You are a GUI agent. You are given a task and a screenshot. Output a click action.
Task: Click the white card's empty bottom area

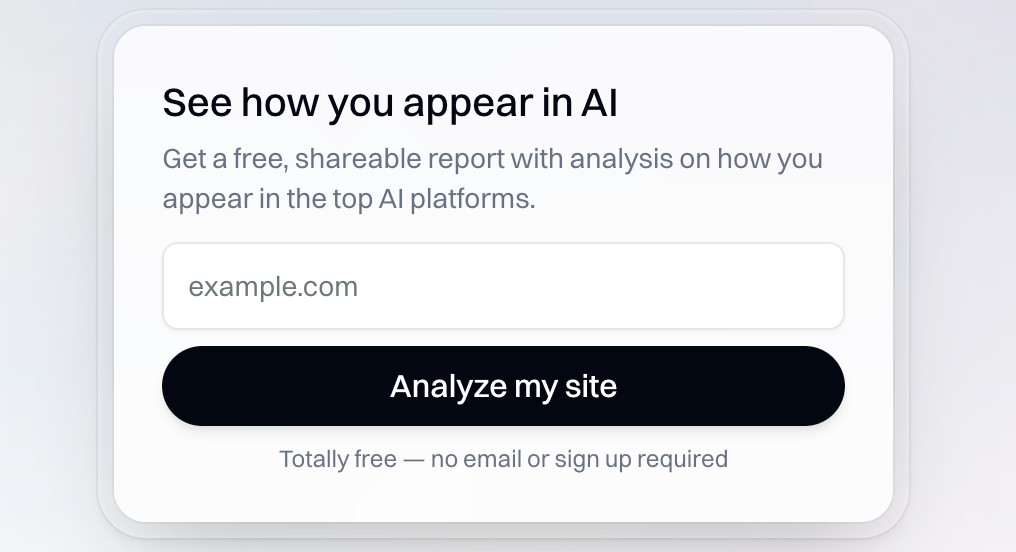pos(503,498)
